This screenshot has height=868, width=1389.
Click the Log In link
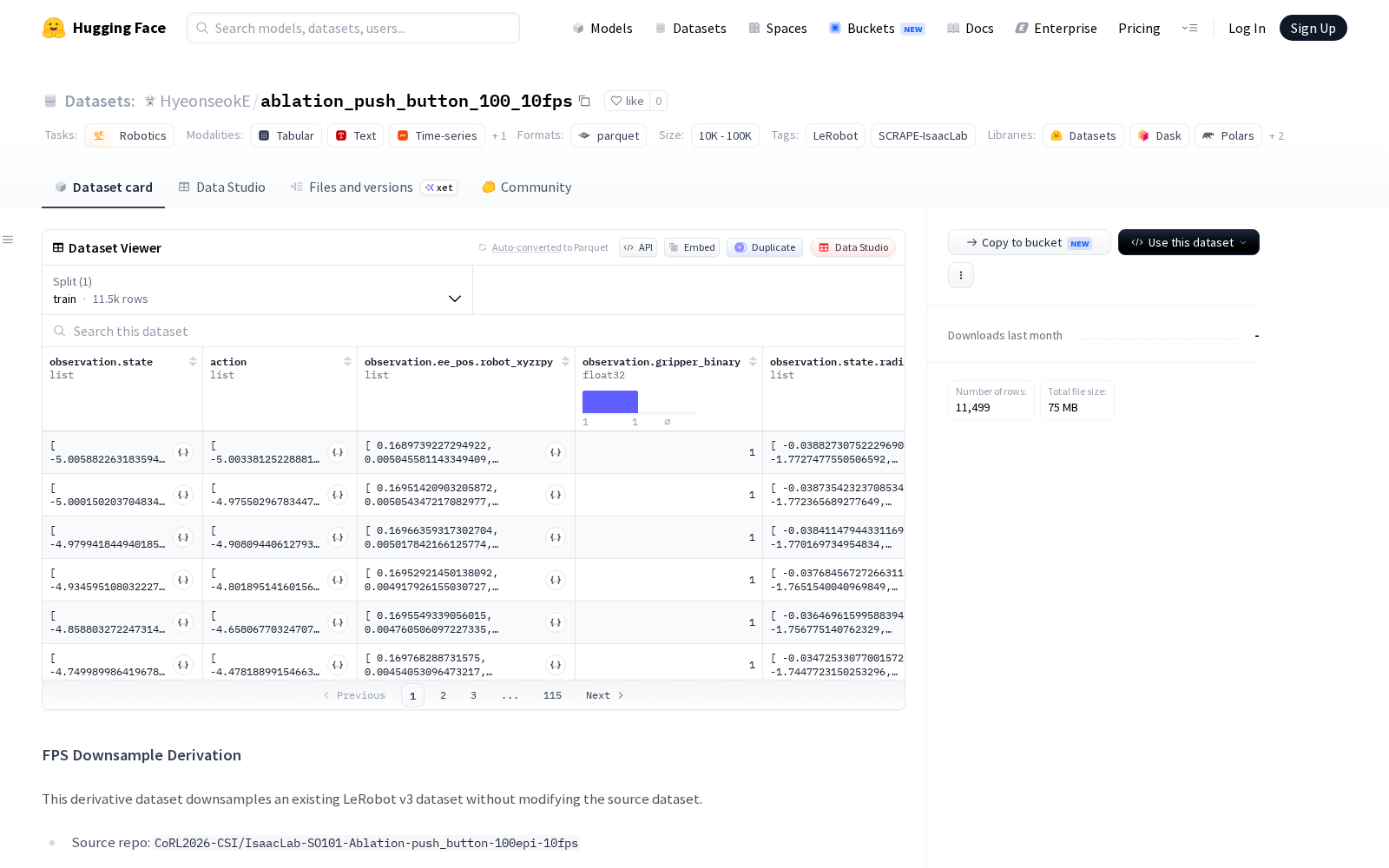(1247, 28)
